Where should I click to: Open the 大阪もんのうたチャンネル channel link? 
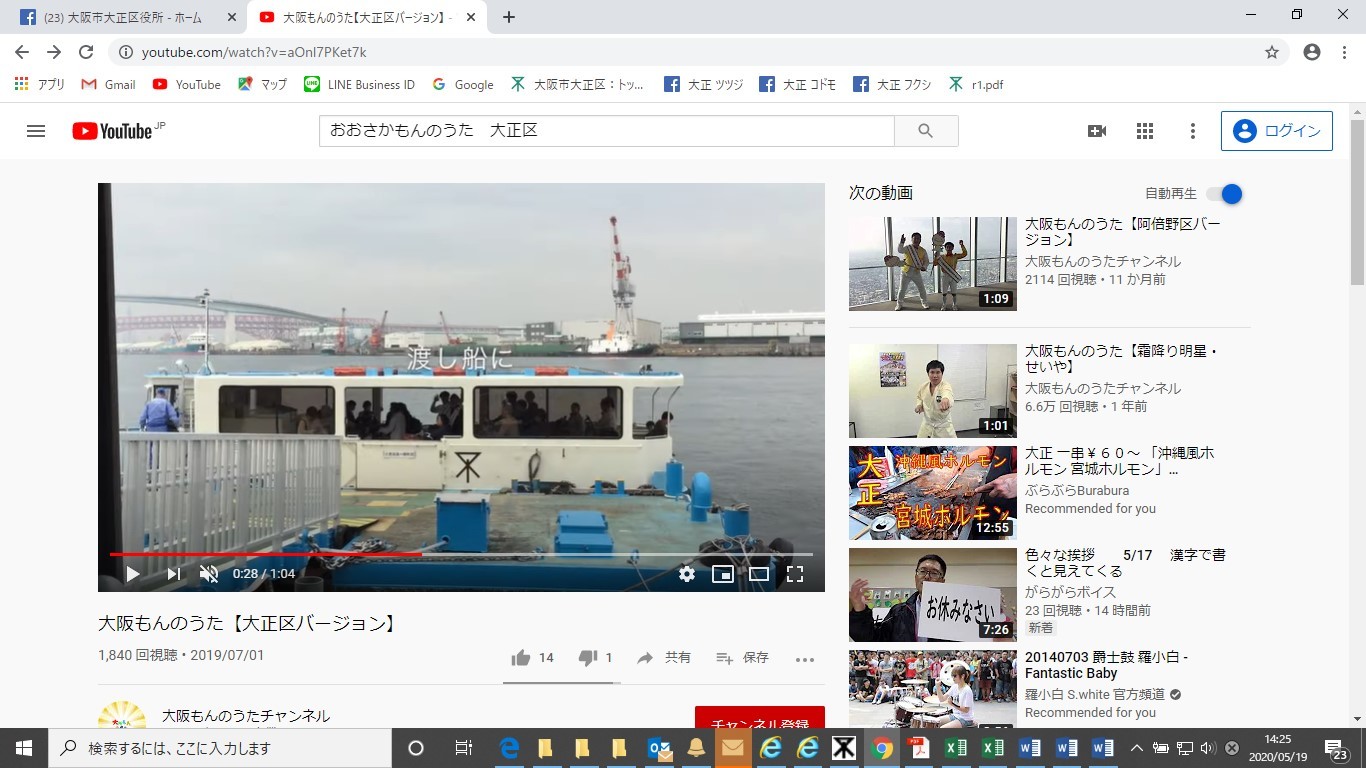pos(243,715)
